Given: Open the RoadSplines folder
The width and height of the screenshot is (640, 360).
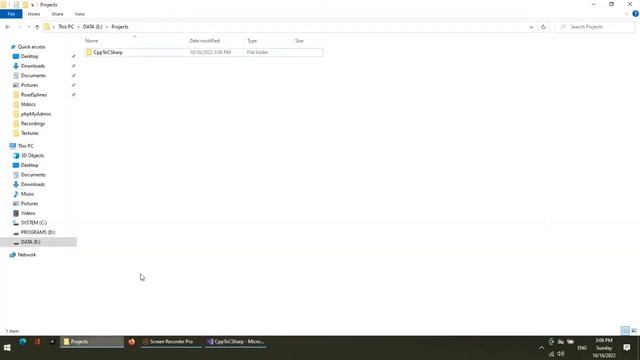Looking at the screenshot, I should coord(33,95).
